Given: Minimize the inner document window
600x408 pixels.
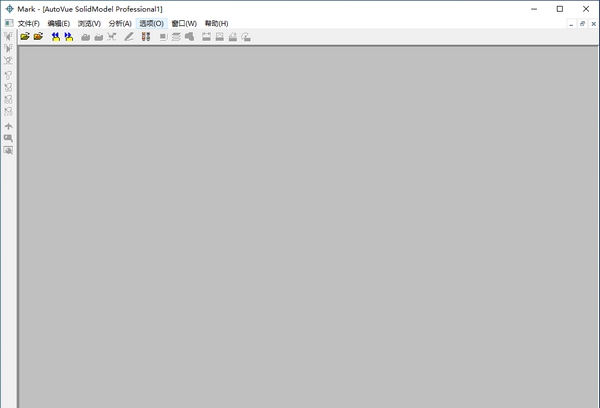Looking at the screenshot, I should click(x=571, y=24).
